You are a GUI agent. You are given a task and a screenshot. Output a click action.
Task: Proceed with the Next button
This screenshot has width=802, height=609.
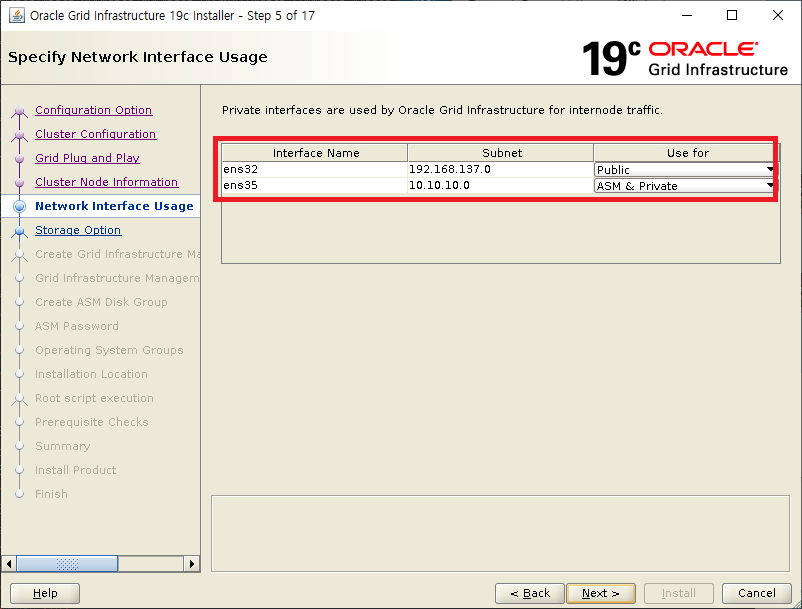(601, 593)
